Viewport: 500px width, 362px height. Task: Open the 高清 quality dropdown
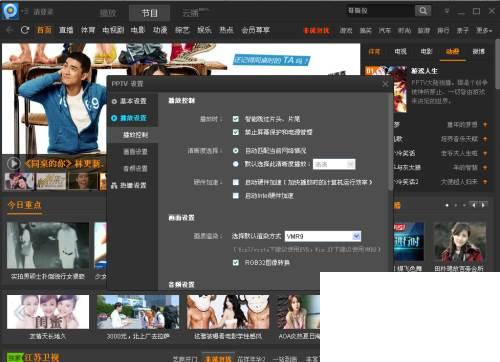334,164
